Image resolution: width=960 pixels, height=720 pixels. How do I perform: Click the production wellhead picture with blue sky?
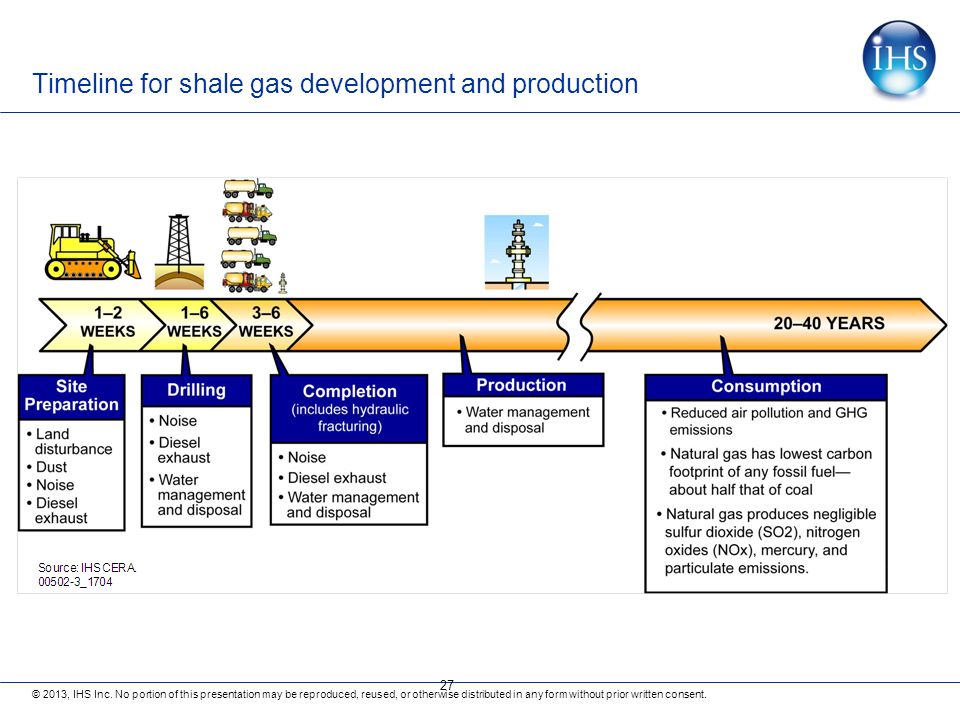click(516, 252)
